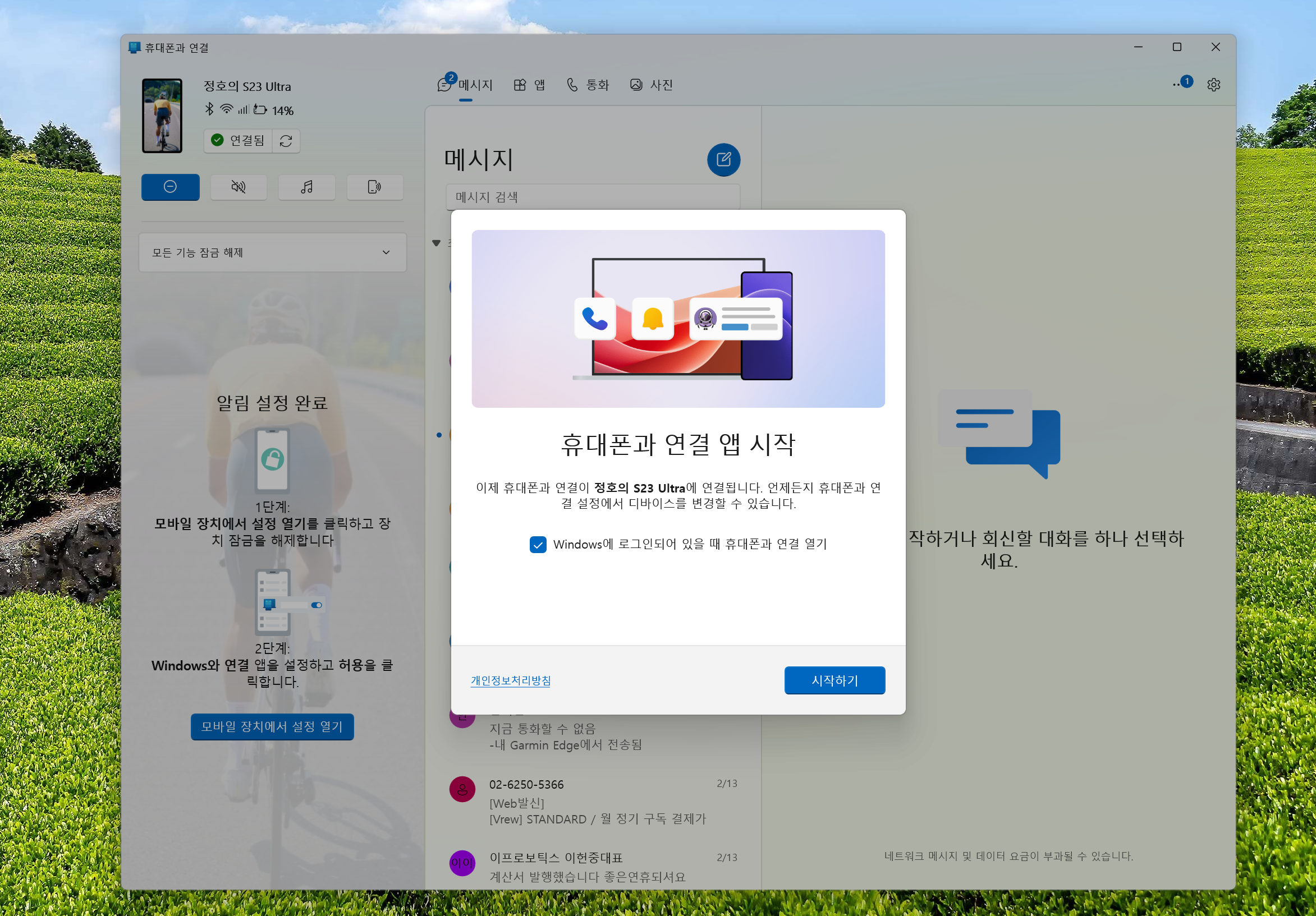This screenshot has width=1316, height=916.
Task: Click the 알림 설정 완료 heading
Action: click(x=272, y=403)
